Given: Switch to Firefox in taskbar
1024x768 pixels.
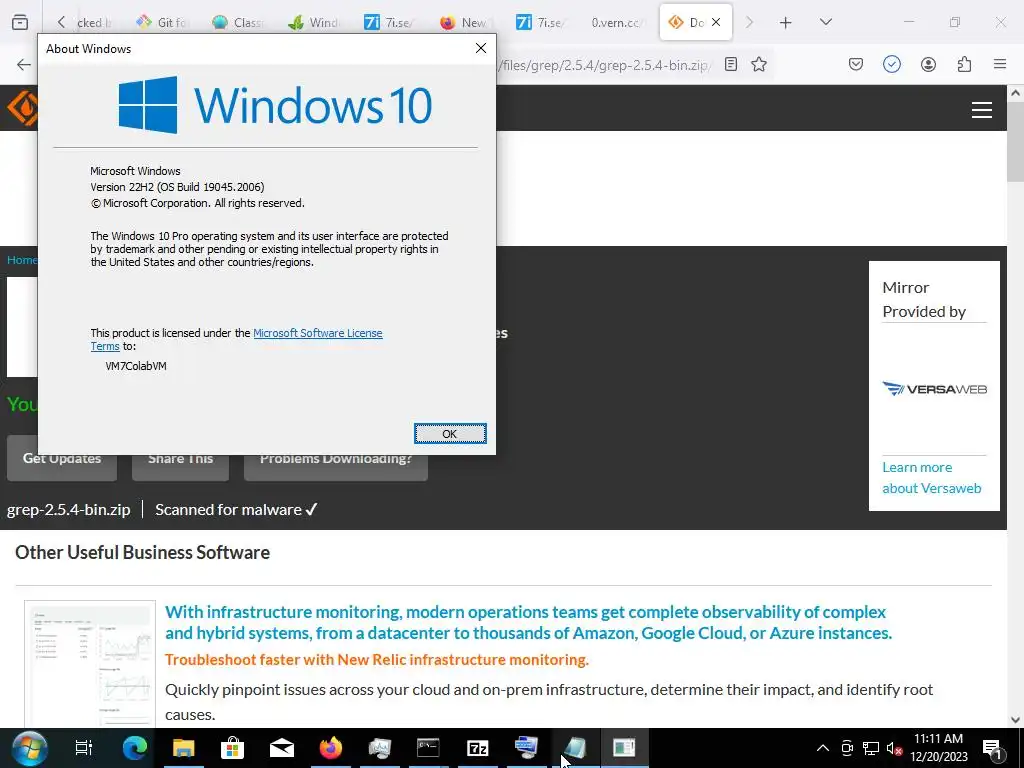Looking at the screenshot, I should click(330, 748).
